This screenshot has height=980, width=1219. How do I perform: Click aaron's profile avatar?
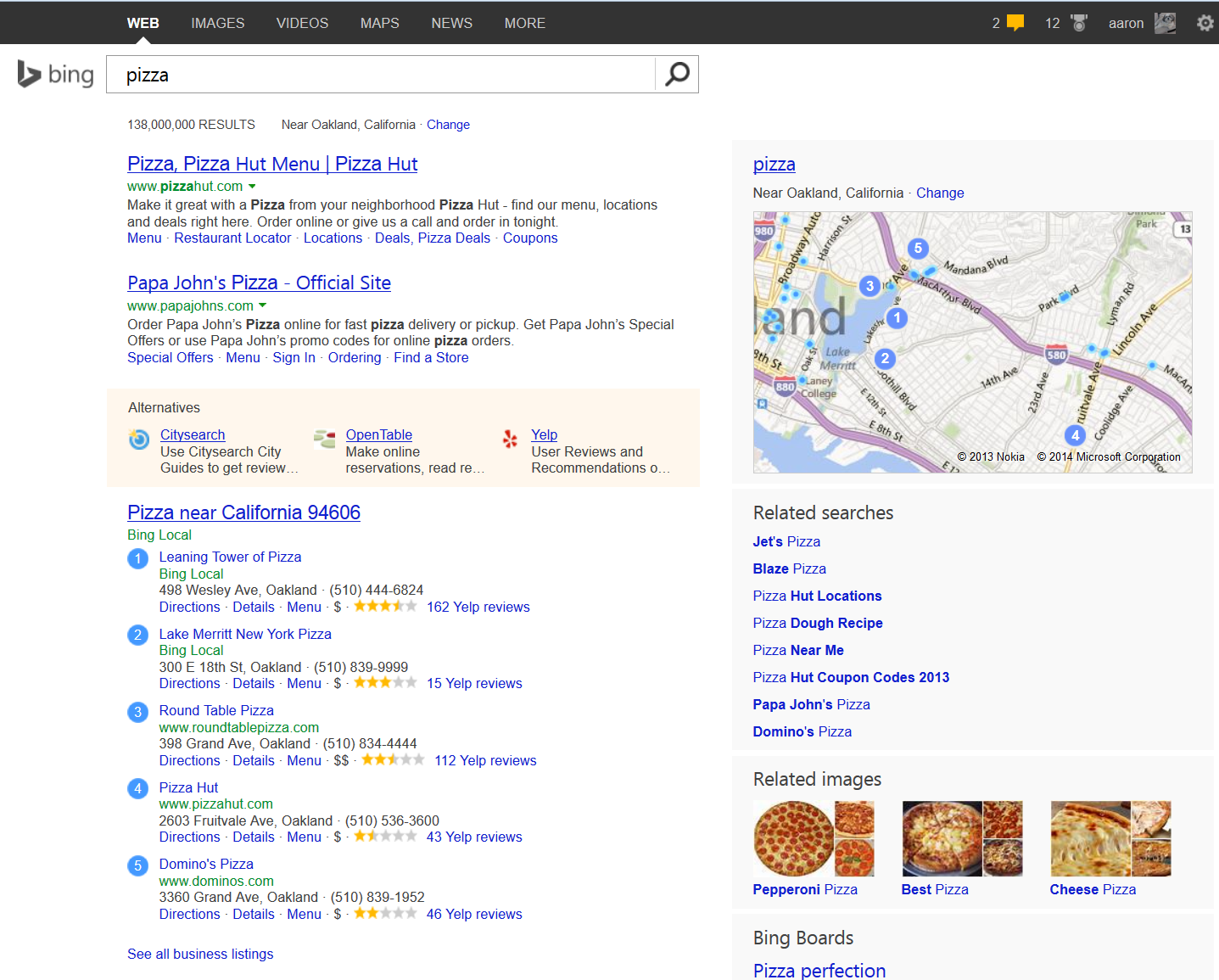[x=1166, y=23]
